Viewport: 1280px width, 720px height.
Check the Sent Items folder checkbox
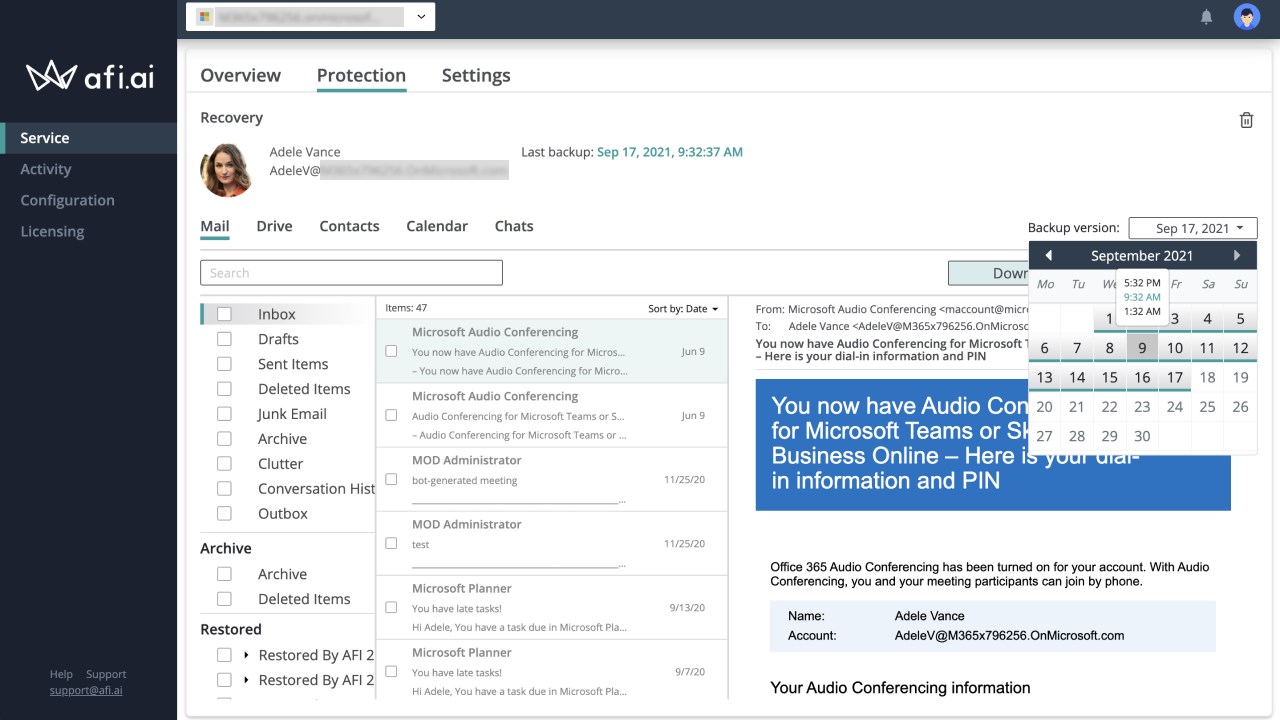coord(224,364)
